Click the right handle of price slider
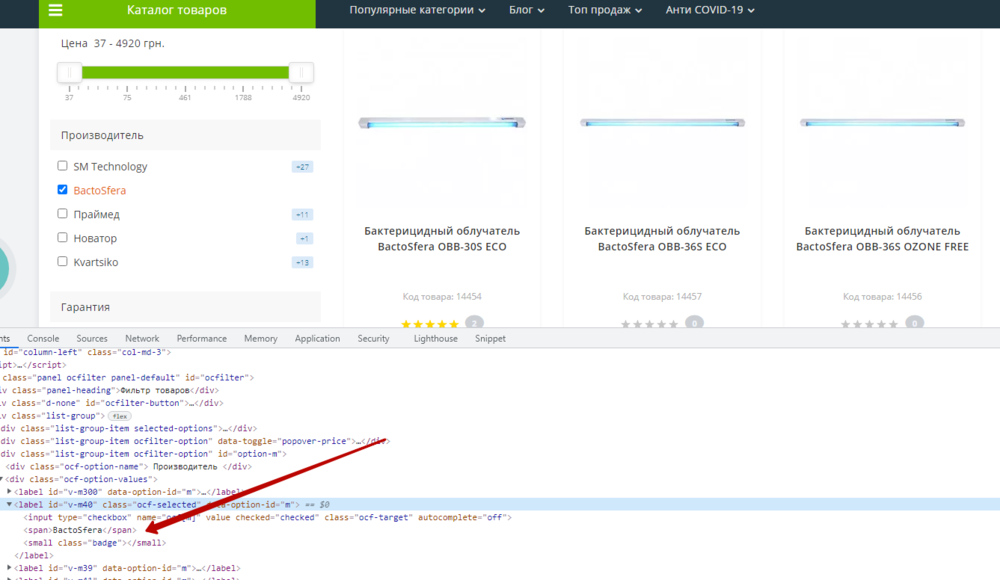Image resolution: width=1000 pixels, height=580 pixels. [300, 73]
